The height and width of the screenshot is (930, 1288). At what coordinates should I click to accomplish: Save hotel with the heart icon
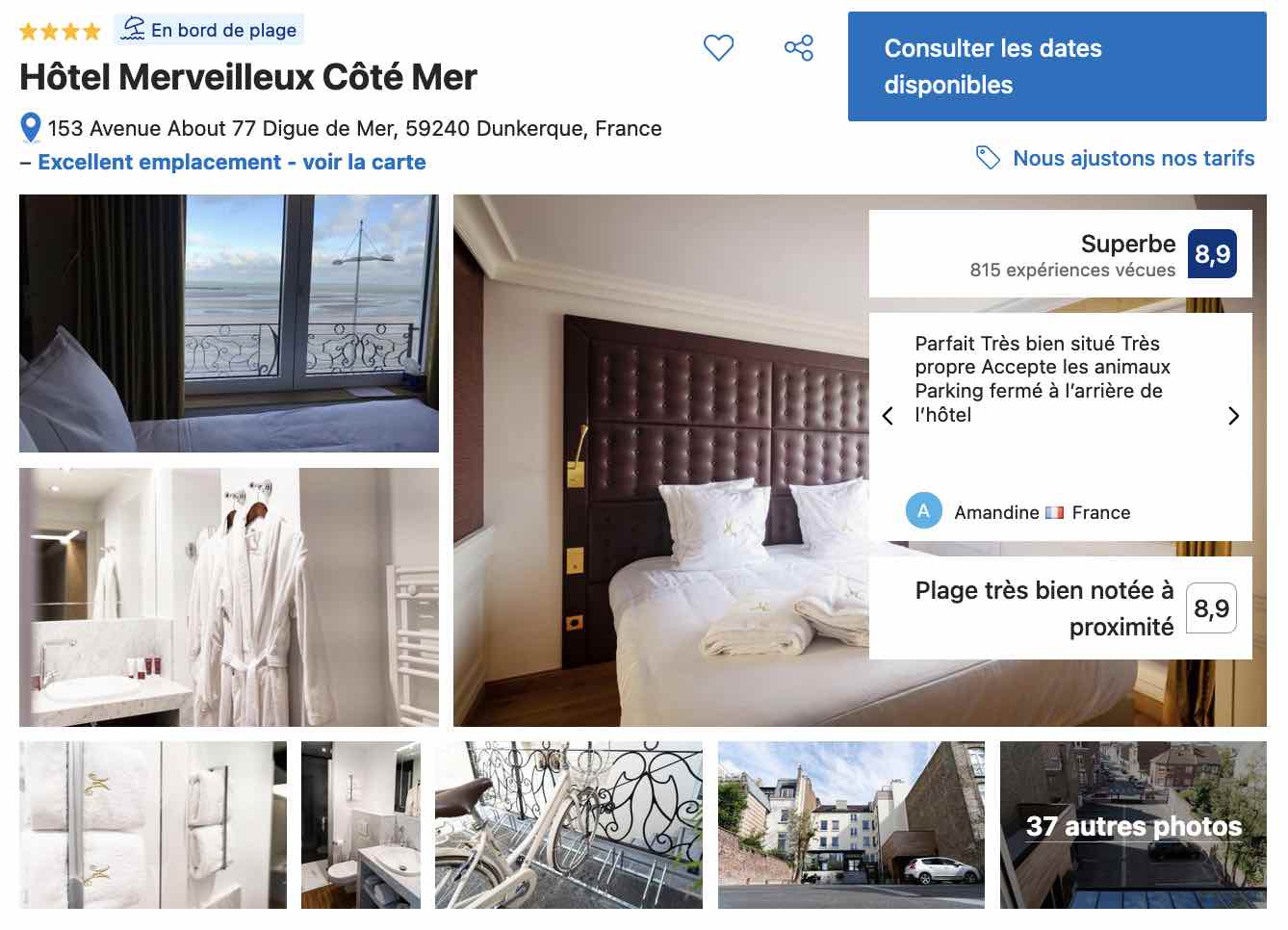click(718, 47)
